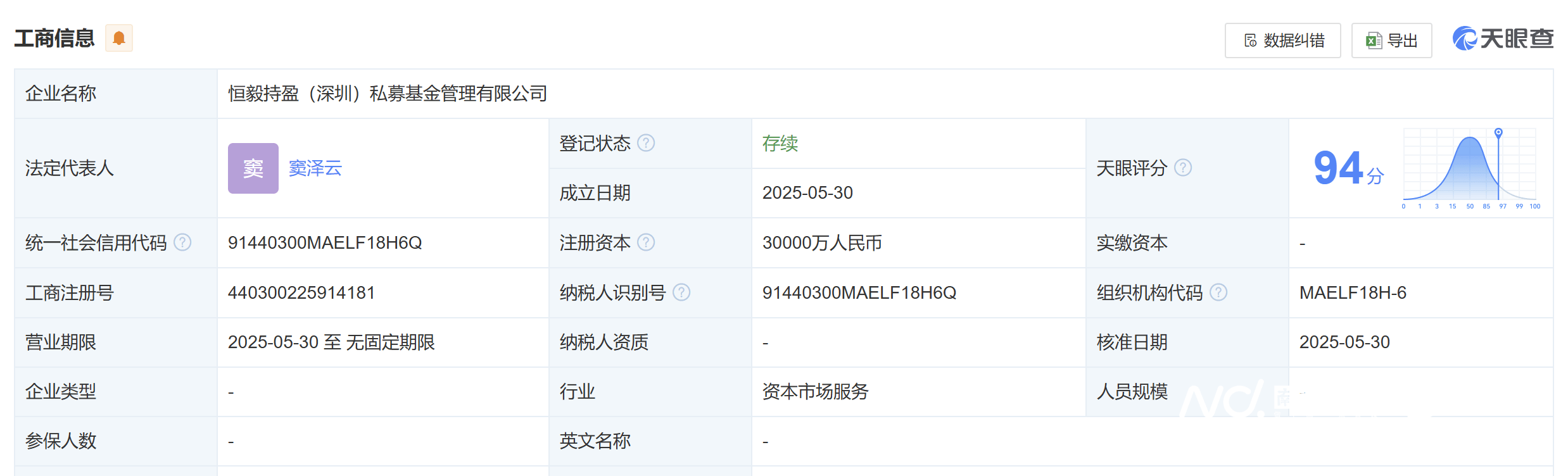This screenshot has height=476, width=1568.
Task: Select the 30000万人民币 registered capital value
Action: 822,242
